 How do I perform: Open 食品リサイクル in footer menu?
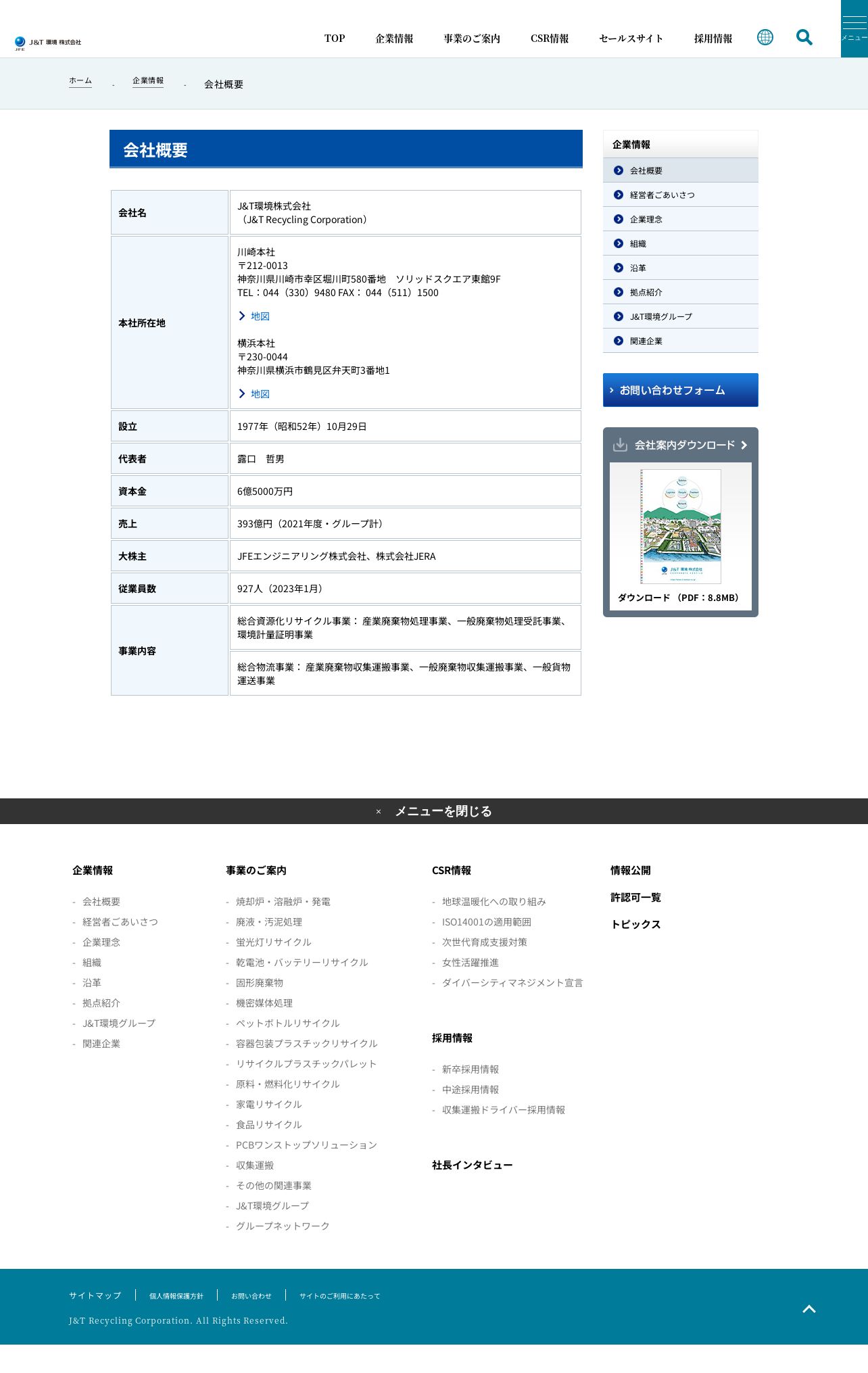269,1125
